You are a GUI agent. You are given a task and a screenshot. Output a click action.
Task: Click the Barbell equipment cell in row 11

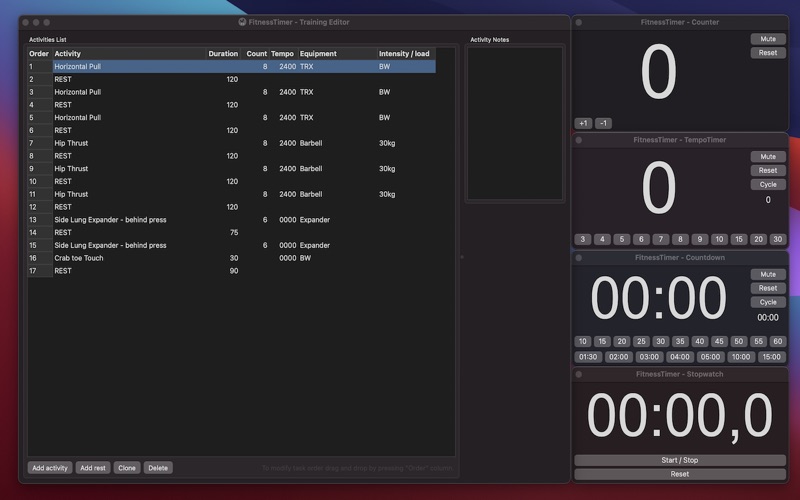(x=337, y=194)
